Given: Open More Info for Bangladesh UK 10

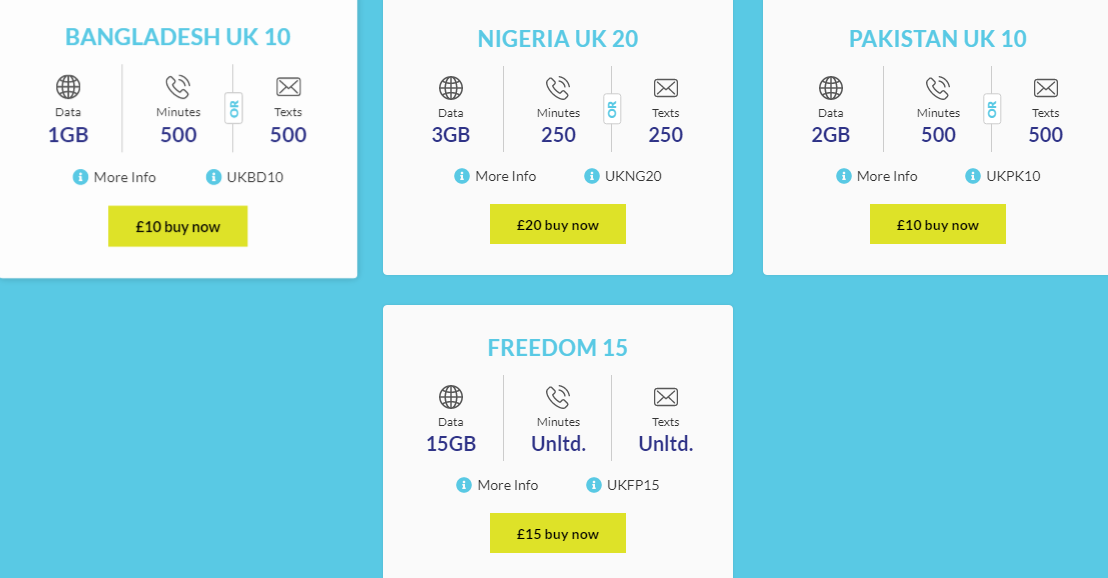Looking at the screenshot, I should click(124, 177).
